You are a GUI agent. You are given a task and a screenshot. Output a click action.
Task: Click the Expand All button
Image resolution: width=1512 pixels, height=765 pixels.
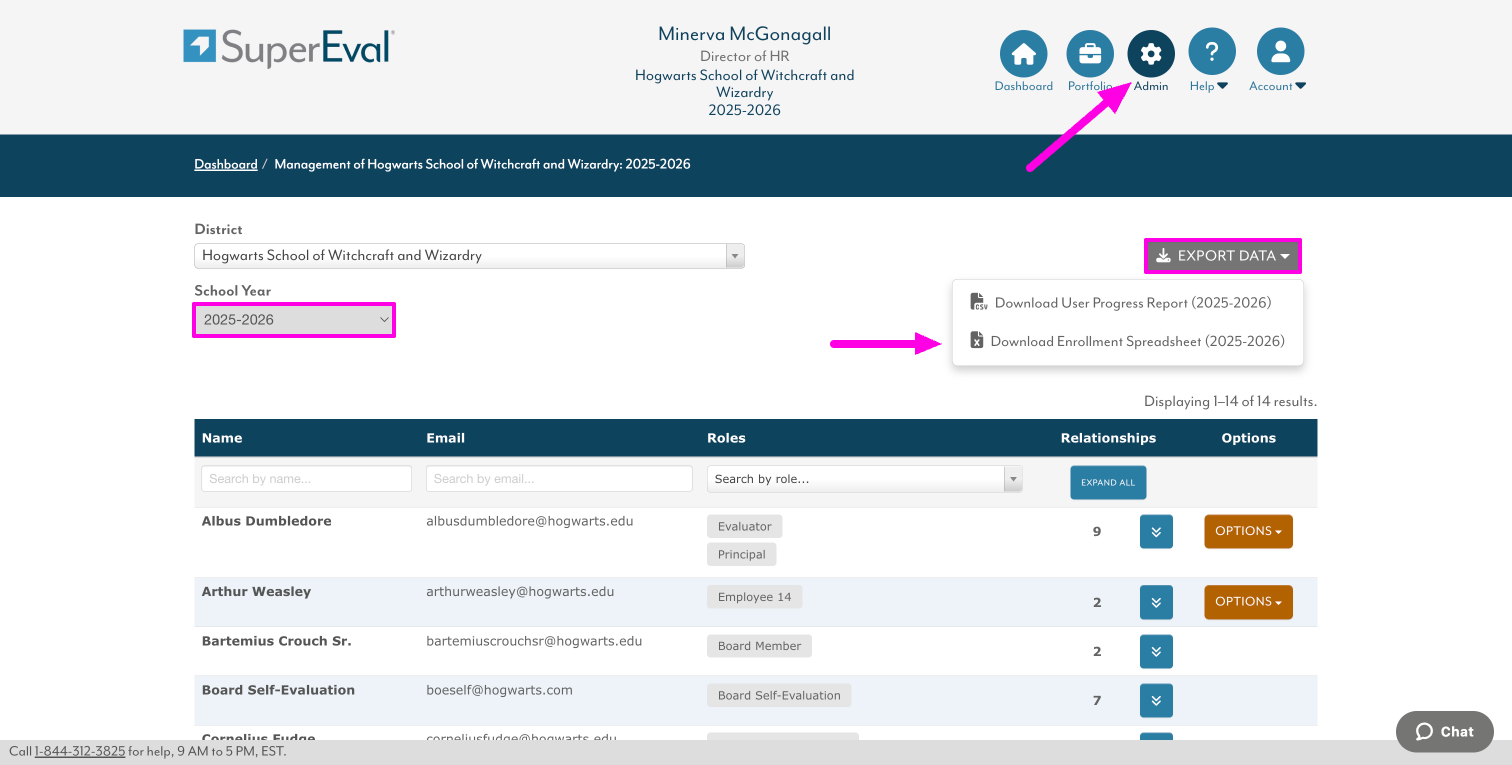(x=1108, y=482)
